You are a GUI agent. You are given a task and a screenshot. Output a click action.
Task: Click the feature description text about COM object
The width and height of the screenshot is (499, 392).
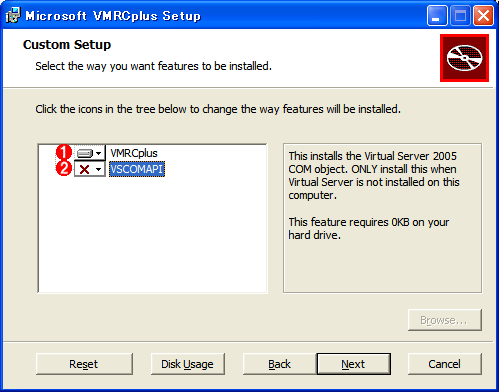point(374,176)
